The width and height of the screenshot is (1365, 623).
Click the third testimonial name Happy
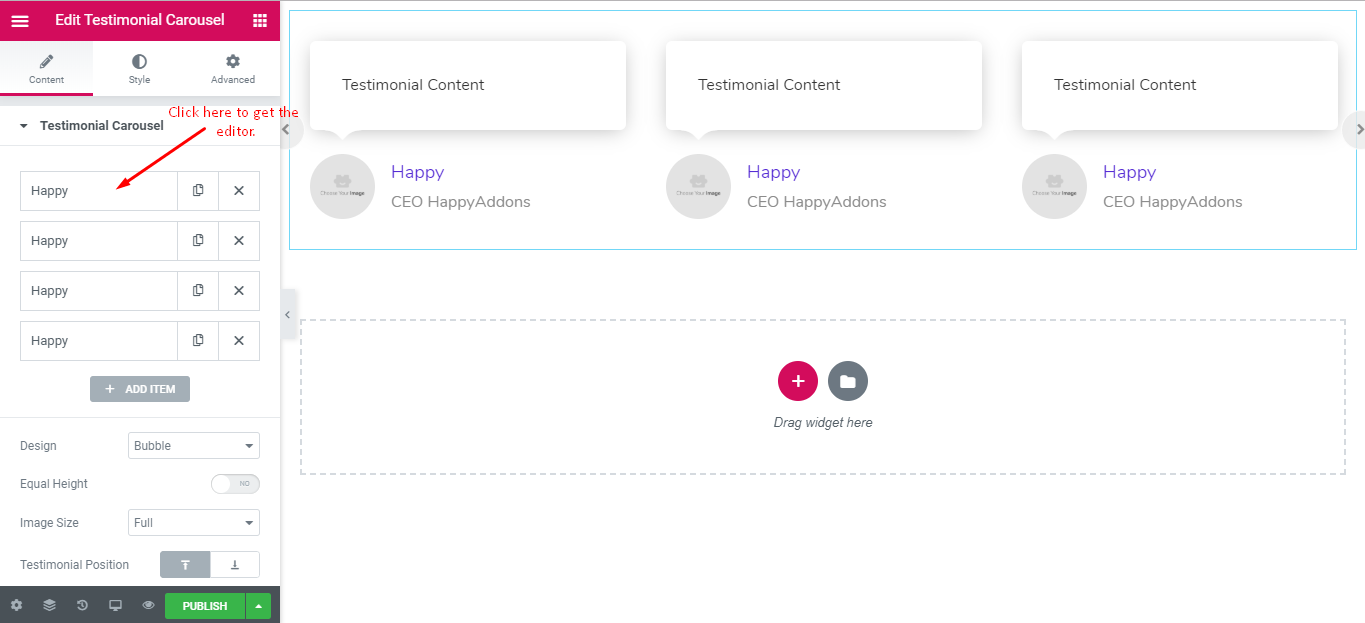(1129, 172)
